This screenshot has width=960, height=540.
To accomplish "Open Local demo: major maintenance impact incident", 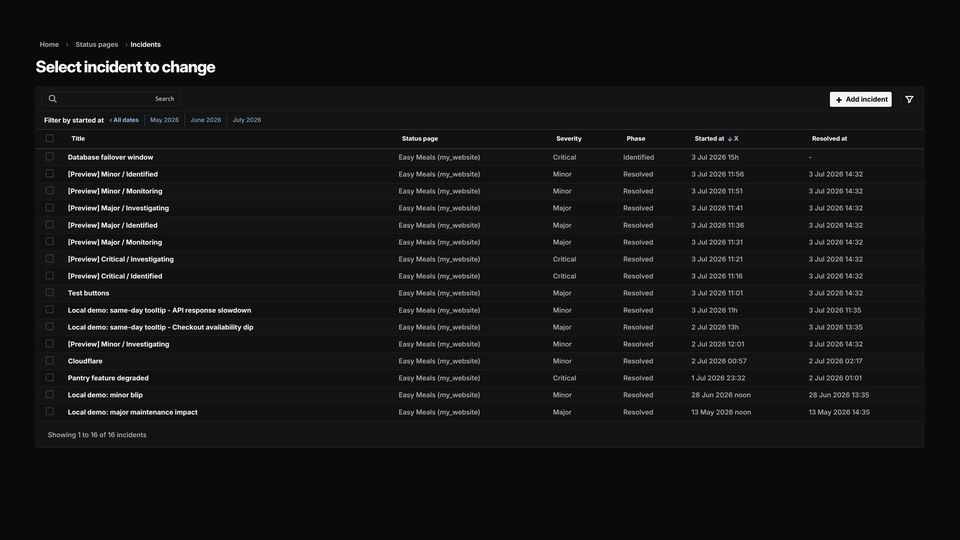I will tap(132, 412).
